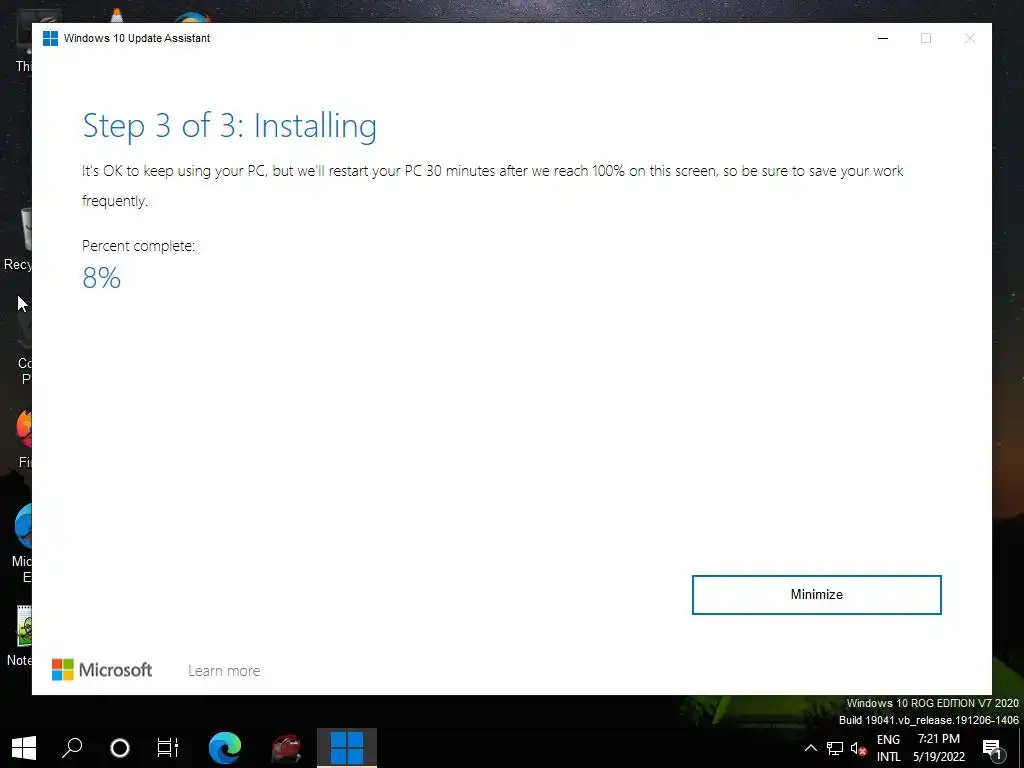Open the Action Center notifications icon

click(993, 748)
